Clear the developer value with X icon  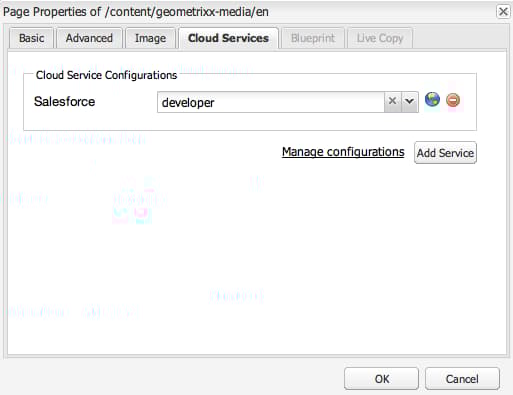[393, 101]
